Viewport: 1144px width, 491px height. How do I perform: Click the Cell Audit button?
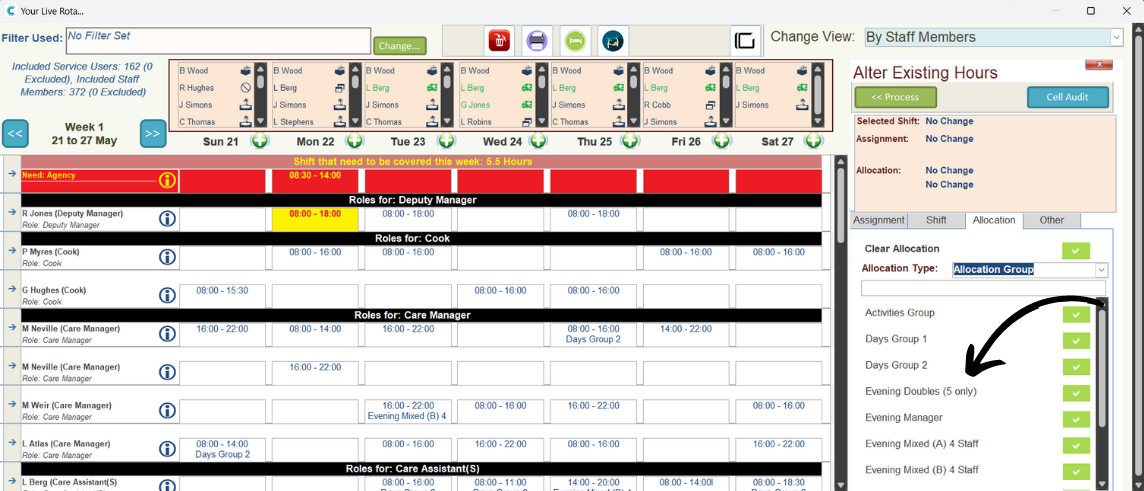(1068, 97)
